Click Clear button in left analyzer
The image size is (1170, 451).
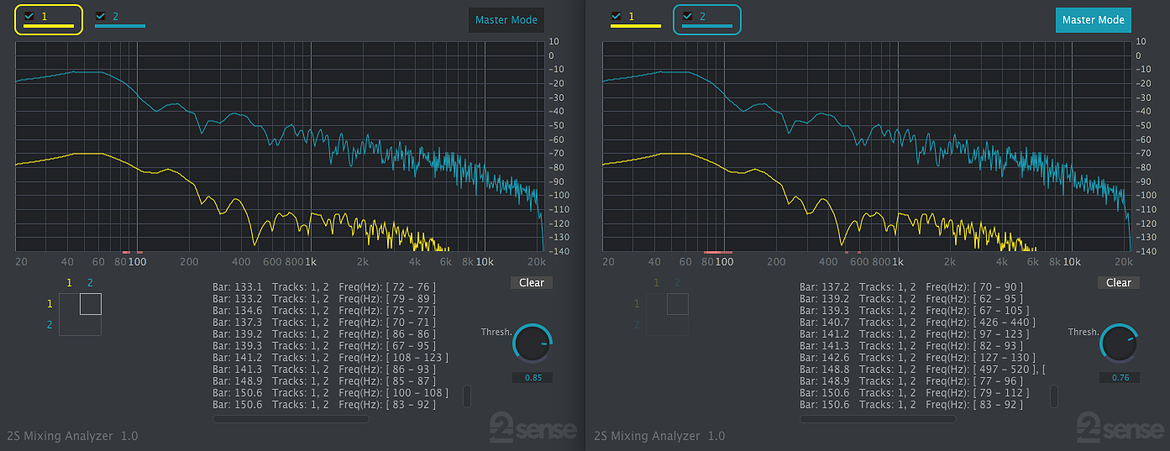click(531, 283)
